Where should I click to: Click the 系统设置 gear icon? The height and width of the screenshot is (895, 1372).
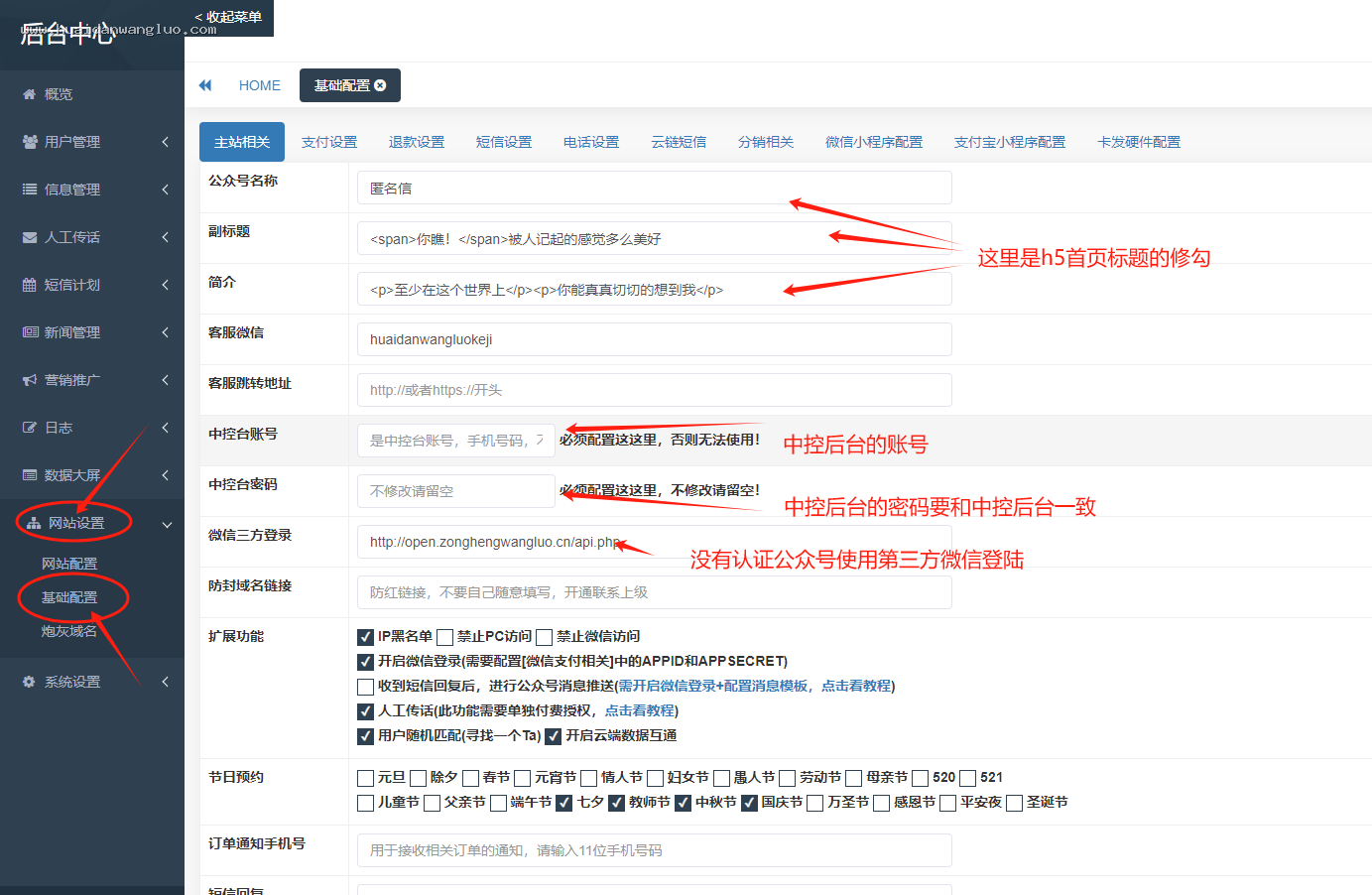(29, 682)
